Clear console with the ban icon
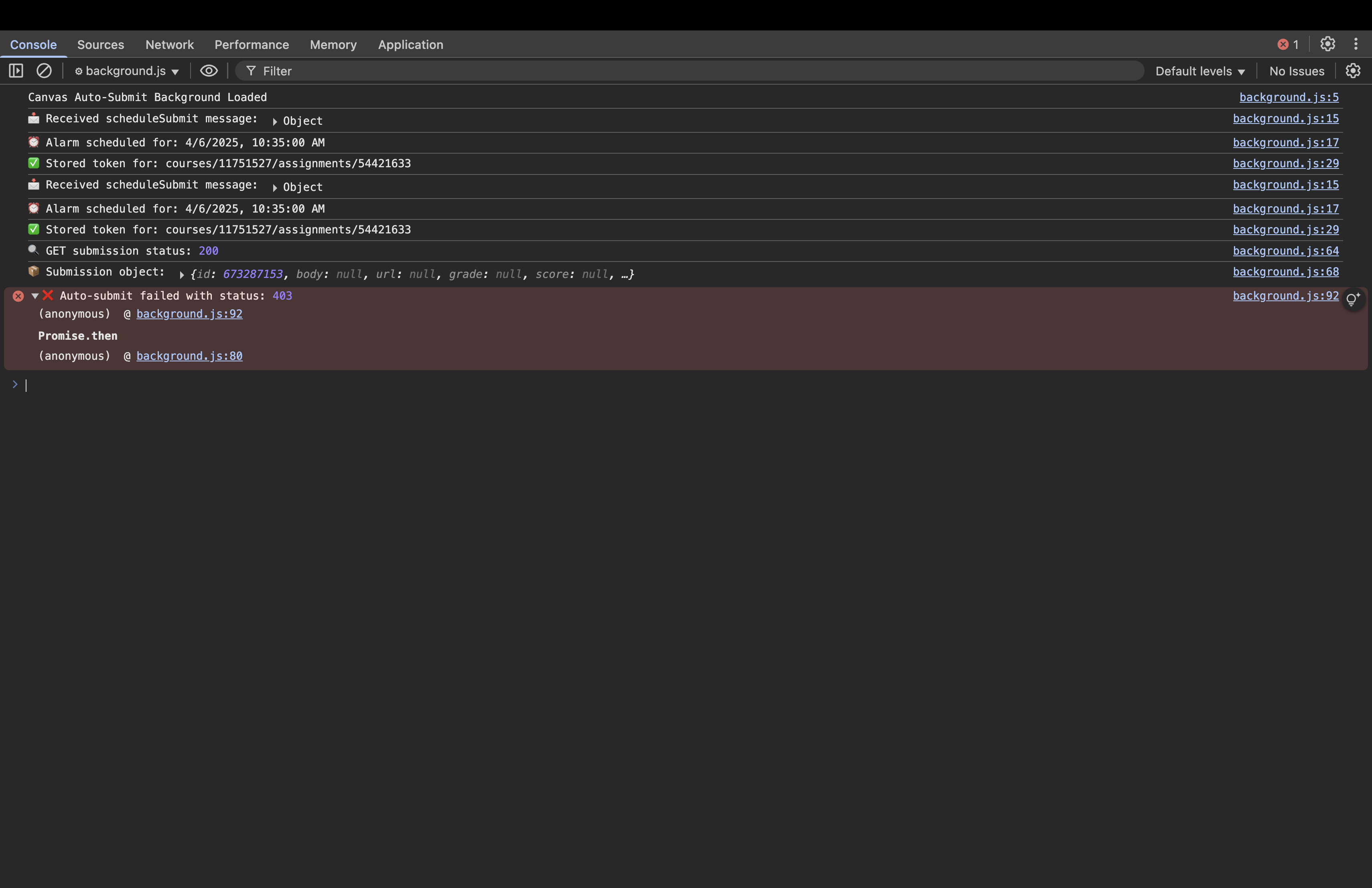Viewport: 1372px width, 888px height. pos(44,71)
